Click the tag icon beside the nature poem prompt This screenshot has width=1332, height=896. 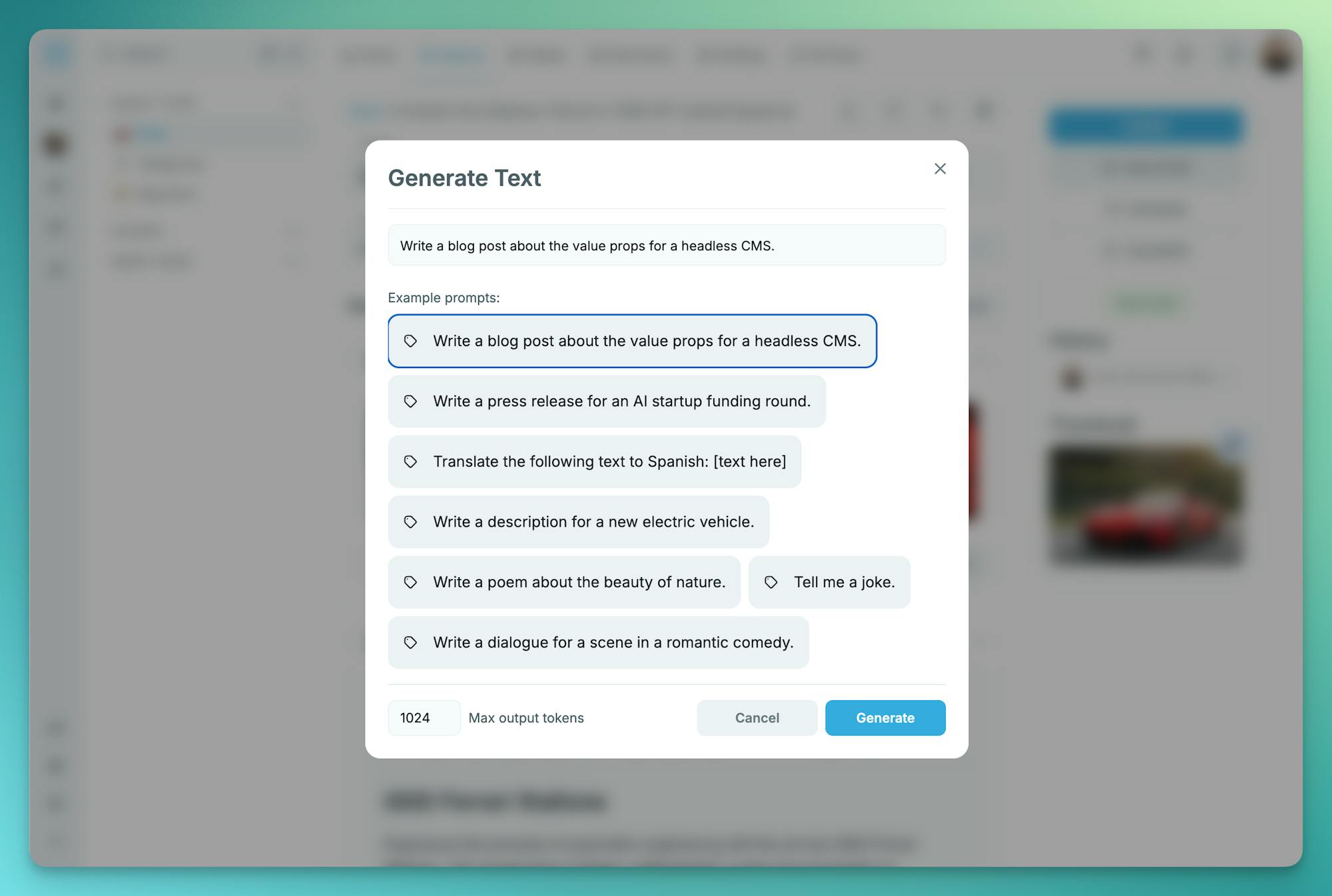[411, 582]
